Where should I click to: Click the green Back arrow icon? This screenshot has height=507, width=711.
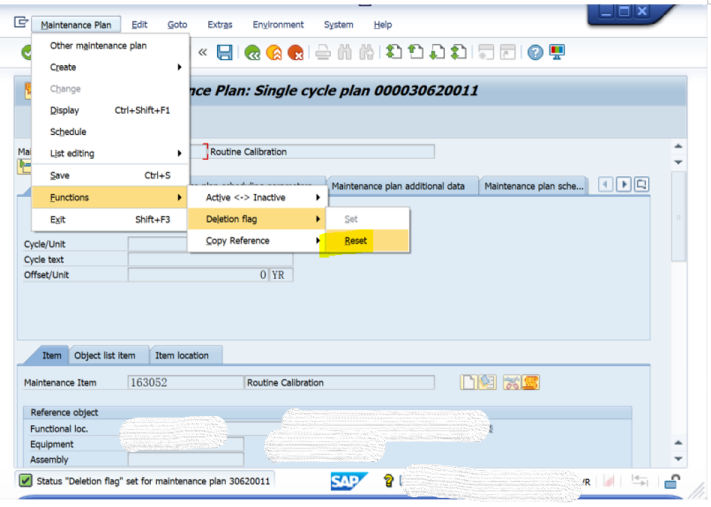(252, 53)
